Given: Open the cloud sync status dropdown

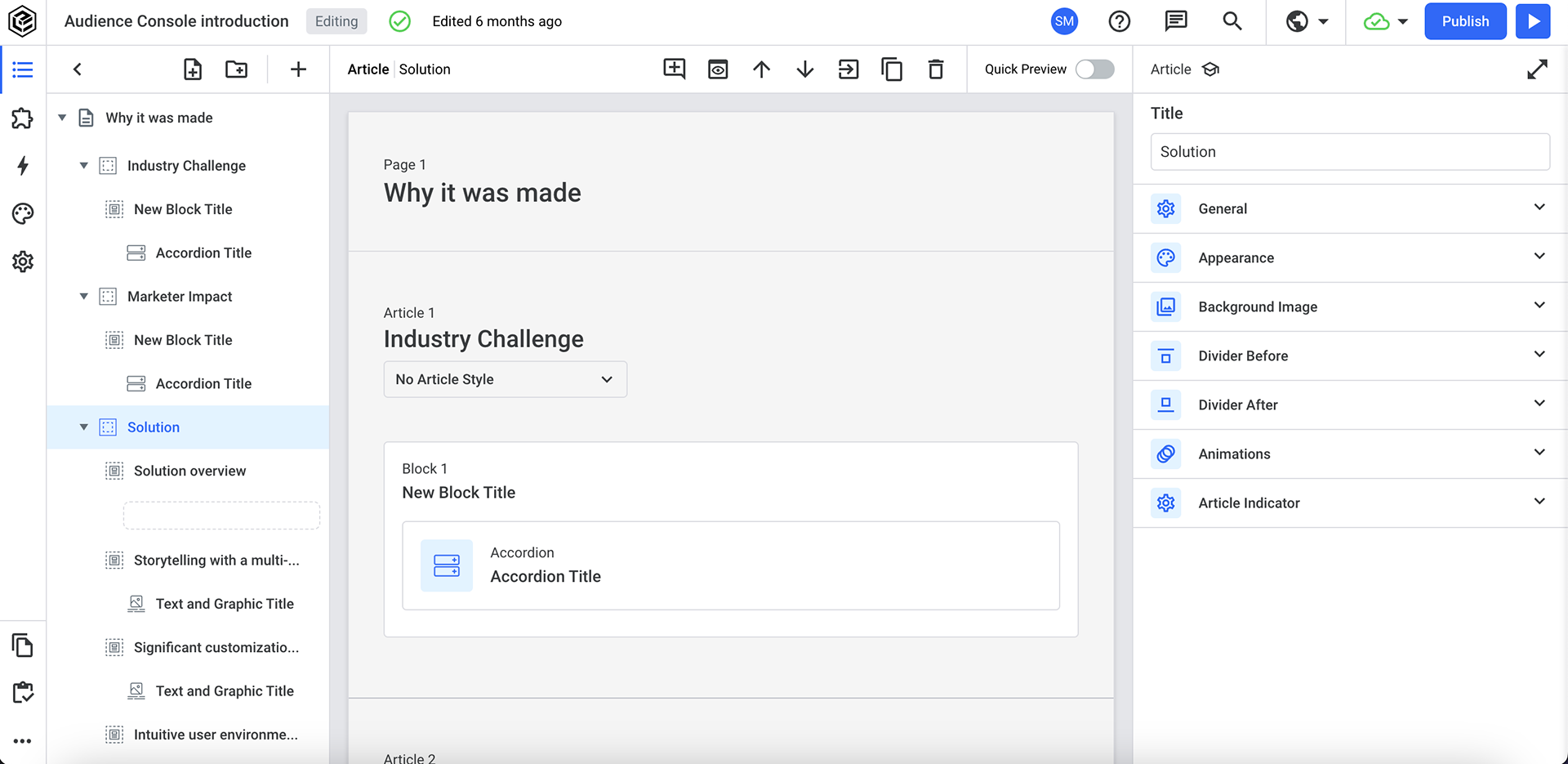Looking at the screenshot, I should pyautogui.click(x=1387, y=21).
